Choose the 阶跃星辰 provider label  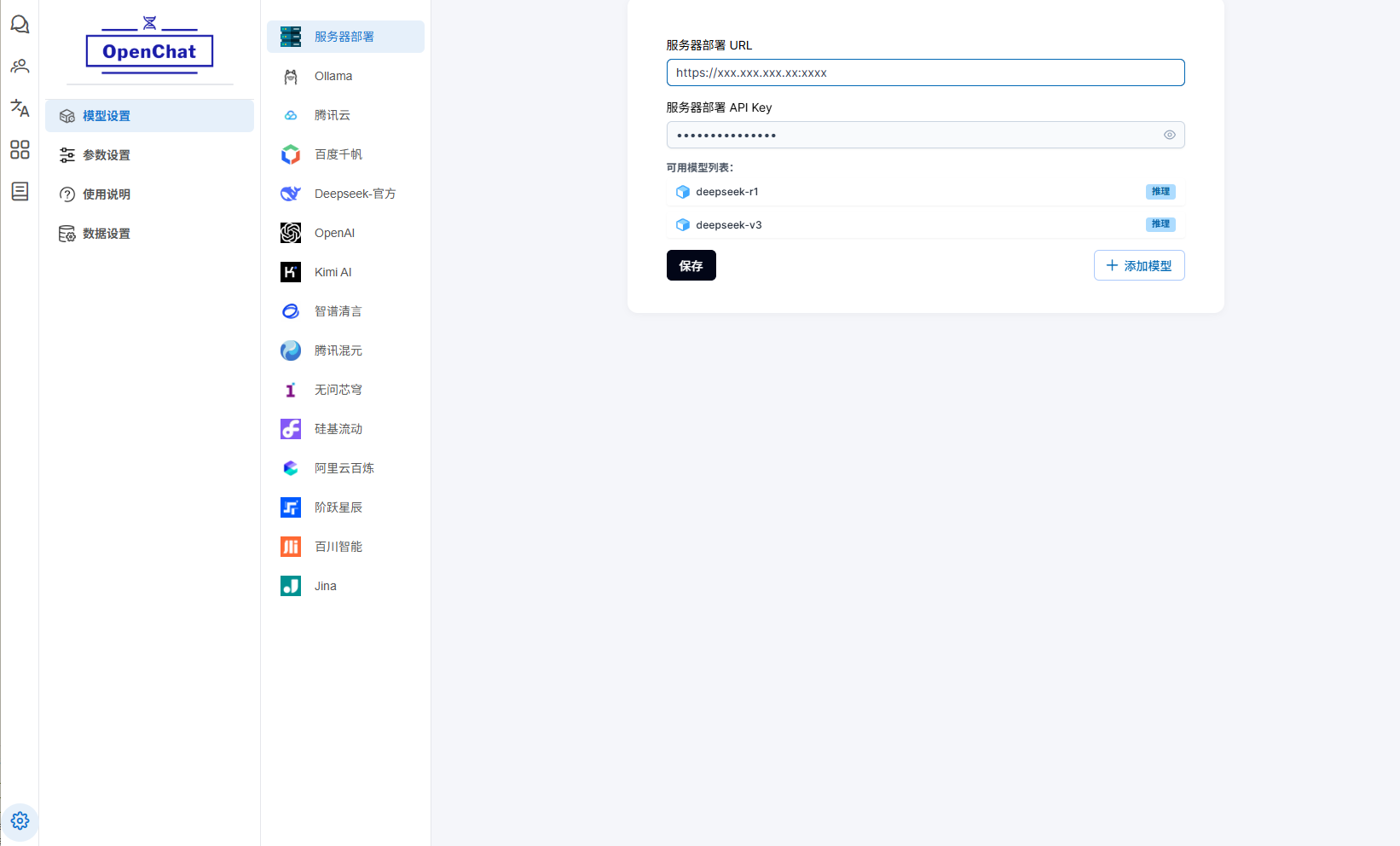(x=338, y=507)
